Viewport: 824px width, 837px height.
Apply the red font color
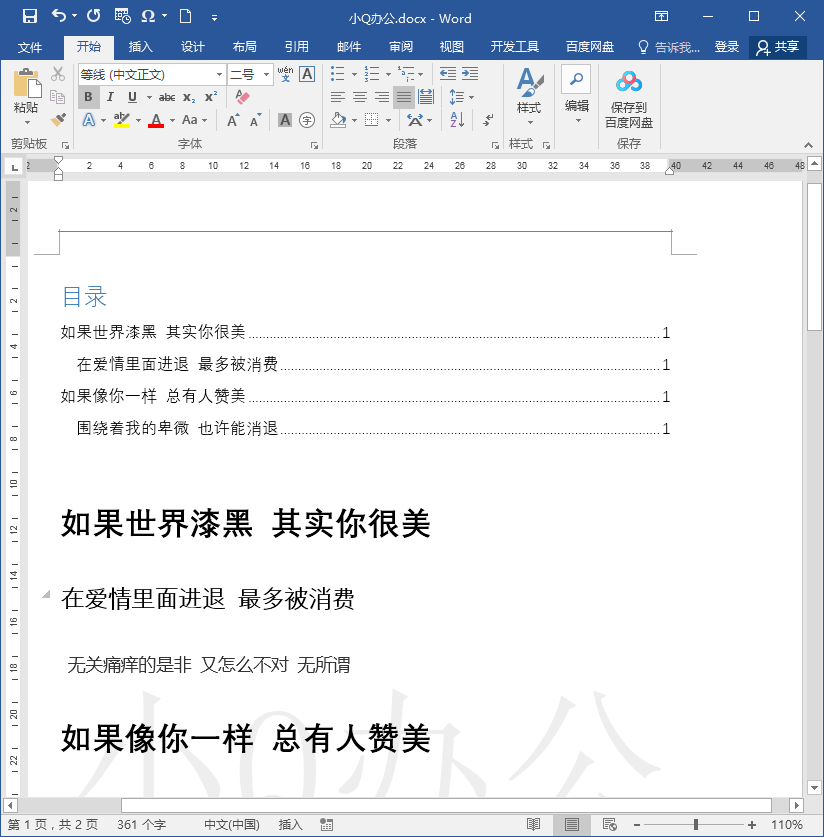click(x=156, y=120)
